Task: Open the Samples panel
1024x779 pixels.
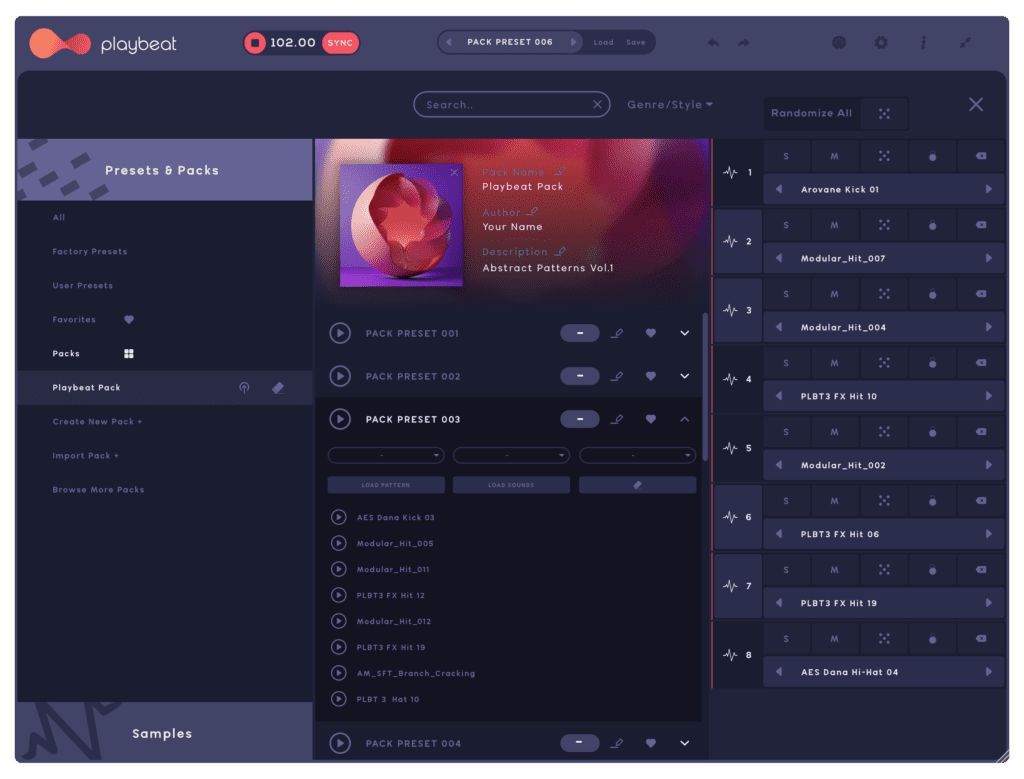Action: coord(164,733)
